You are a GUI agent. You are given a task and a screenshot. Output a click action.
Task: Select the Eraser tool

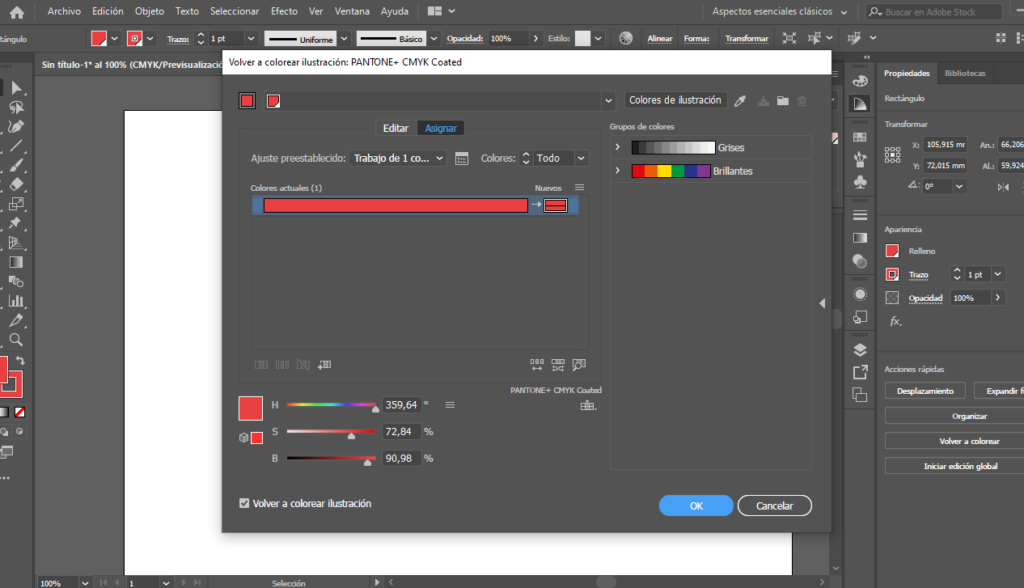tap(16, 184)
